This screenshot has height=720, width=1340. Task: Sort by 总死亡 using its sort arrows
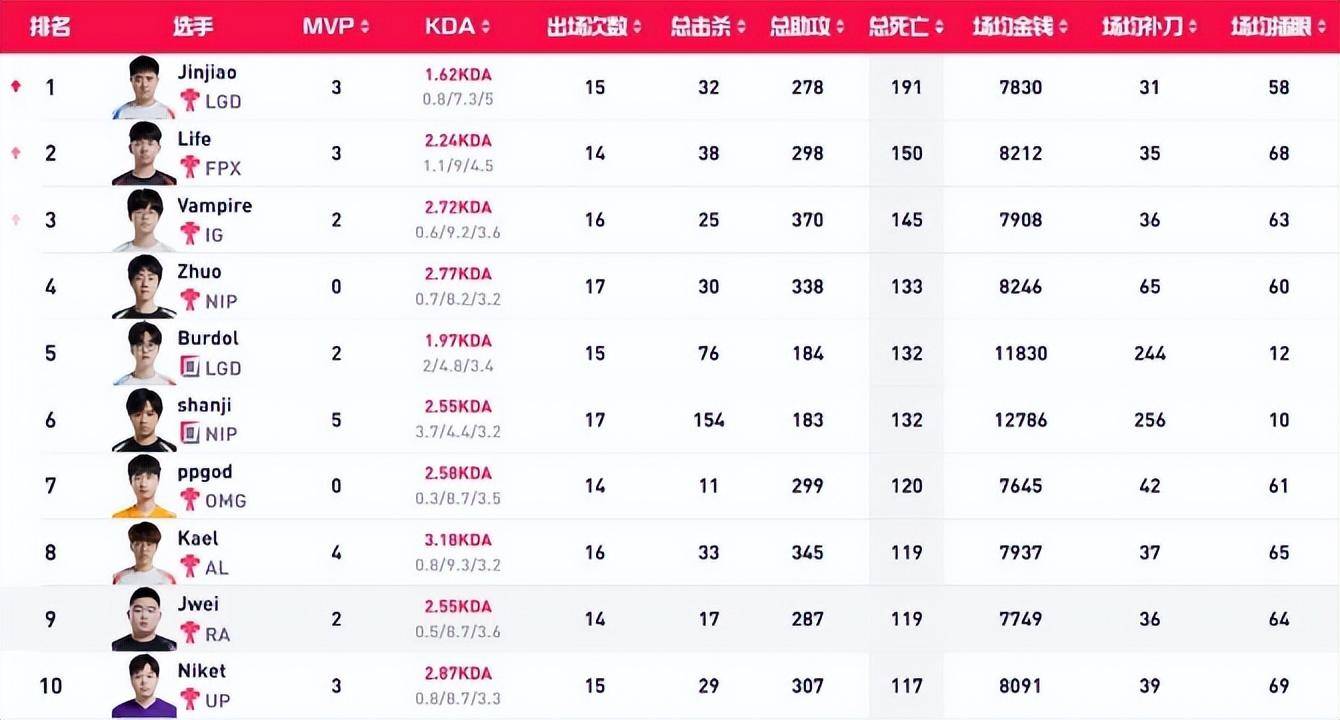[x=939, y=27]
